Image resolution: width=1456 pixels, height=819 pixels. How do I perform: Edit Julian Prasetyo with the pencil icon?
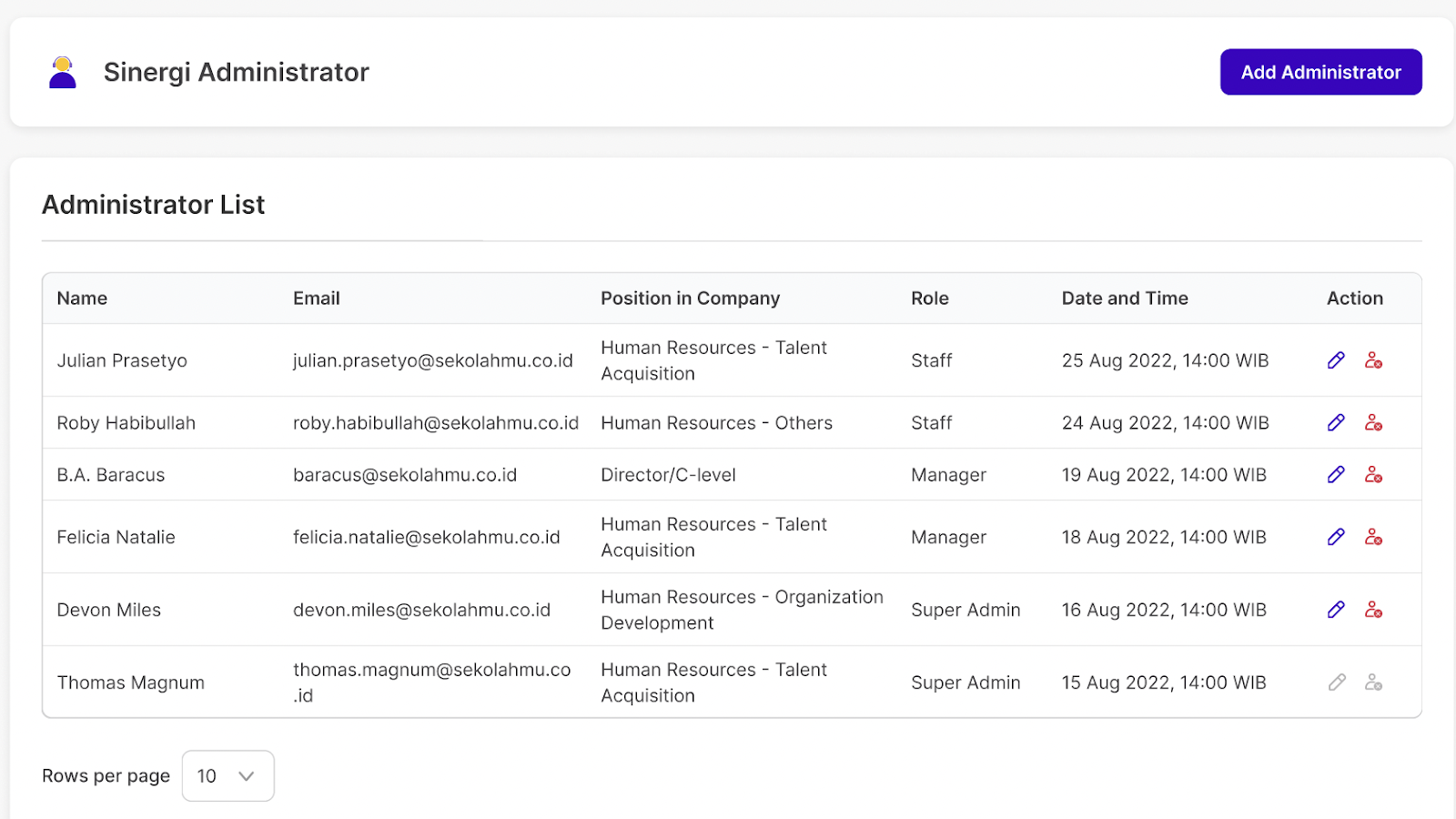(x=1336, y=360)
